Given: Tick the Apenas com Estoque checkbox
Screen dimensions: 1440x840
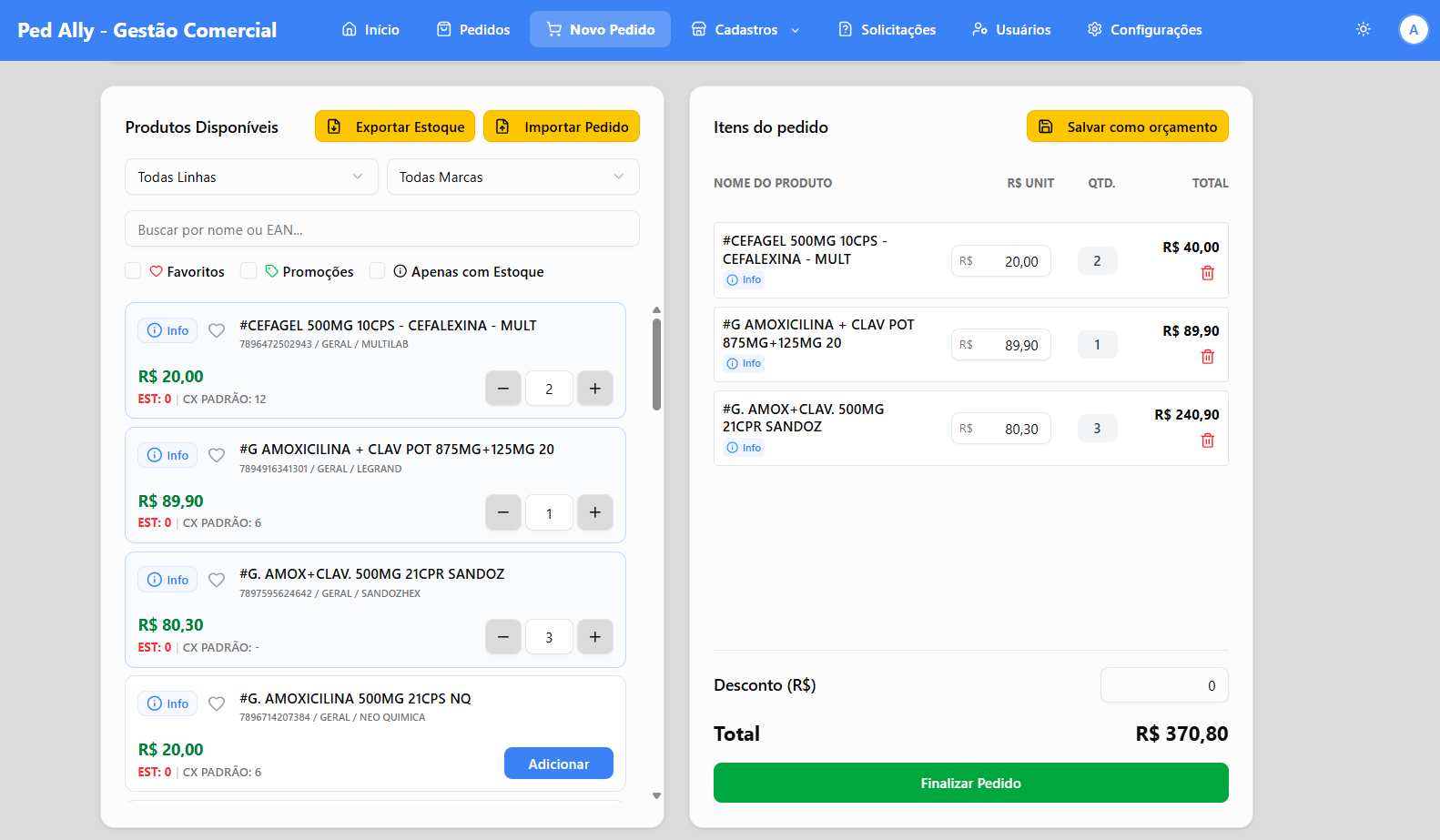Looking at the screenshot, I should click(x=377, y=271).
